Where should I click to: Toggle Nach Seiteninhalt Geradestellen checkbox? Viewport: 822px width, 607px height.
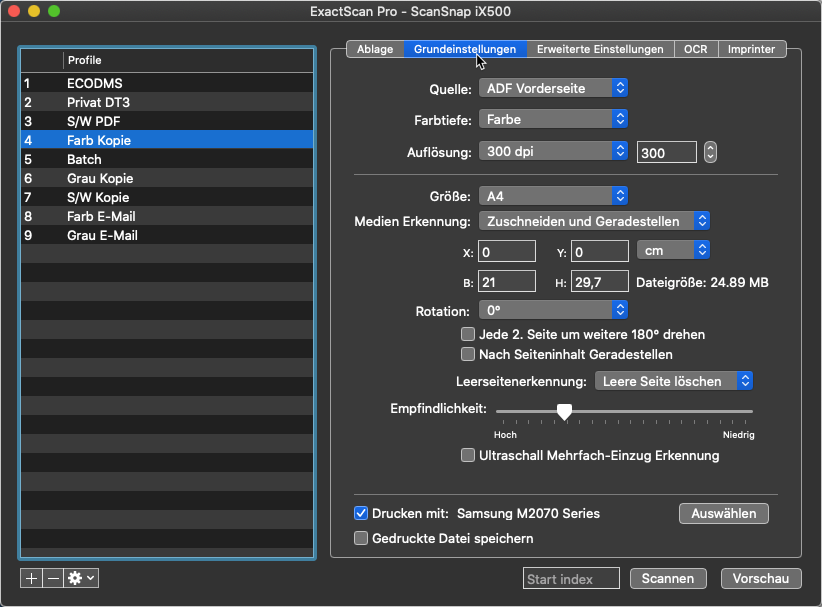pos(467,354)
